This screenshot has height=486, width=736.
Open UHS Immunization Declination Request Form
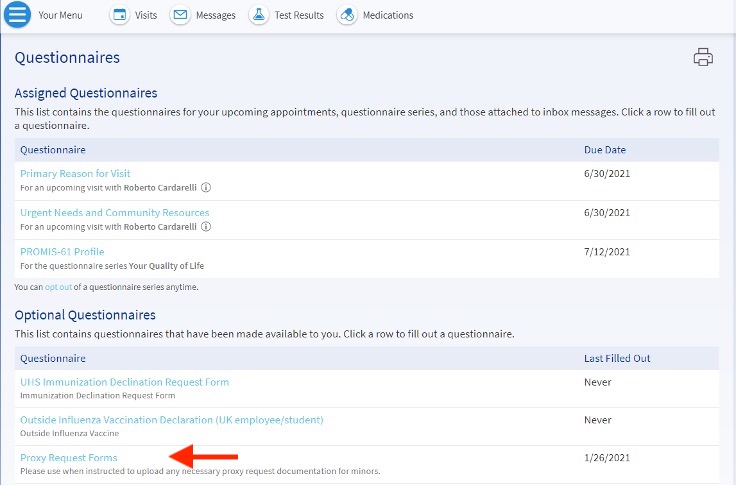pyautogui.click(x=124, y=382)
